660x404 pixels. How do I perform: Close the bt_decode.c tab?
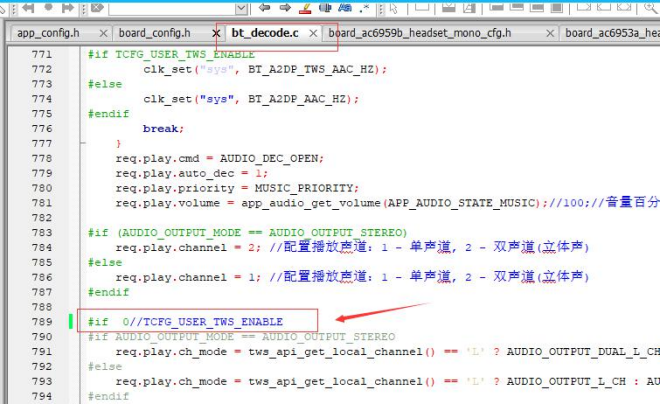click(313, 33)
